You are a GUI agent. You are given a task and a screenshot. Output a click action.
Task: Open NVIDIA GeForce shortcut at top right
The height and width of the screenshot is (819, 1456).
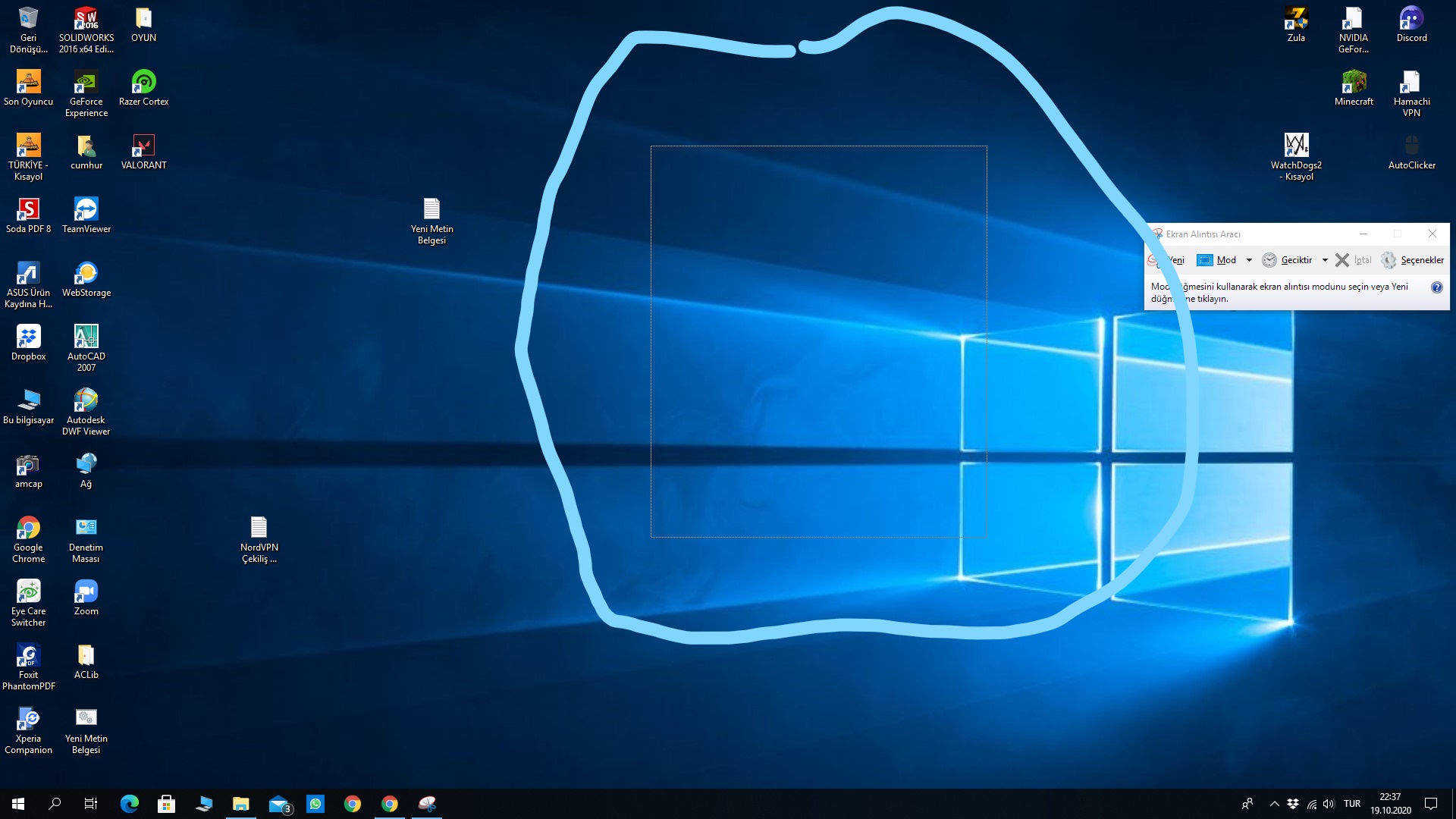pos(1354,30)
